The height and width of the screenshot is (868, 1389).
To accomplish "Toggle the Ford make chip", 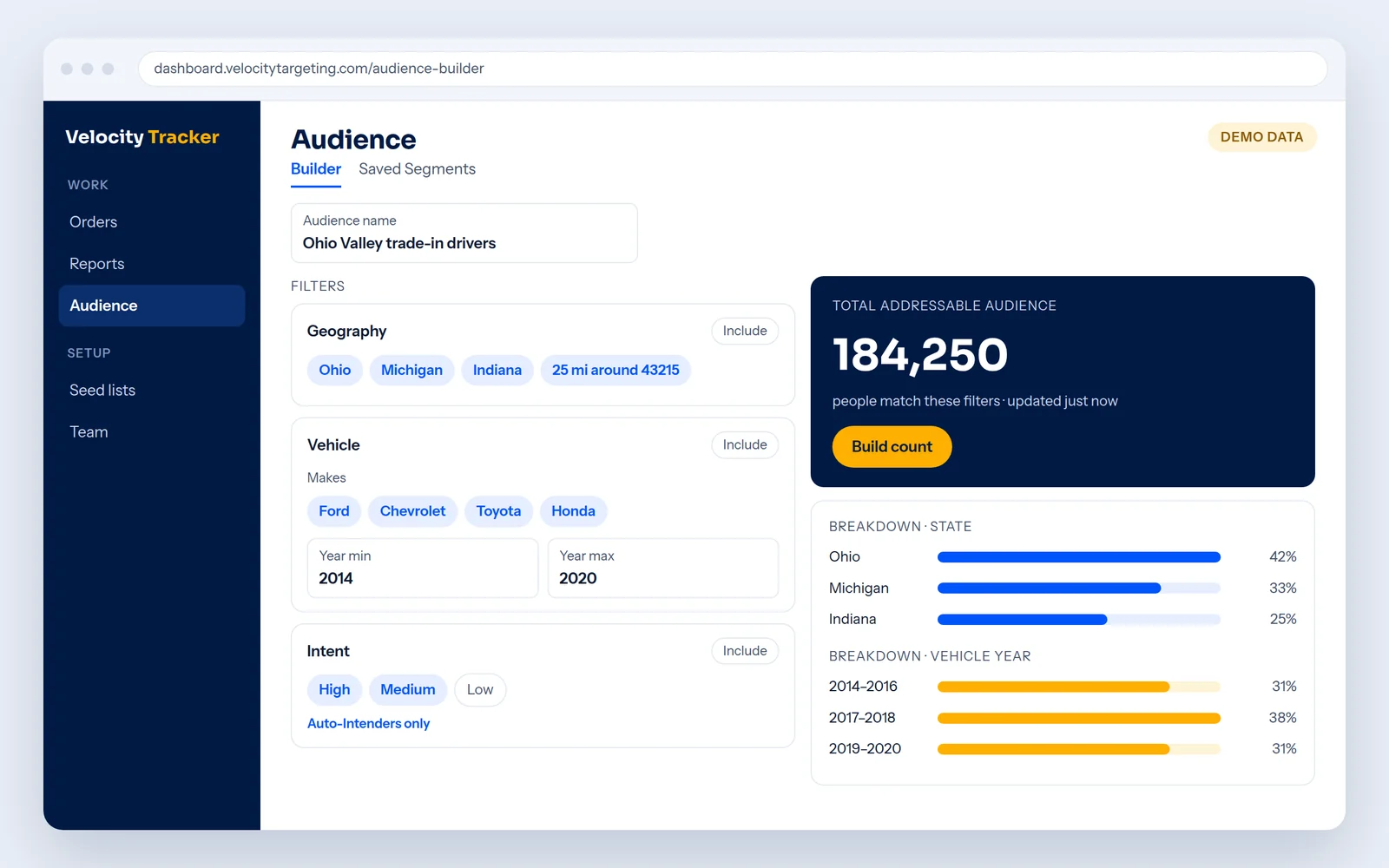I will [x=334, y=511].
